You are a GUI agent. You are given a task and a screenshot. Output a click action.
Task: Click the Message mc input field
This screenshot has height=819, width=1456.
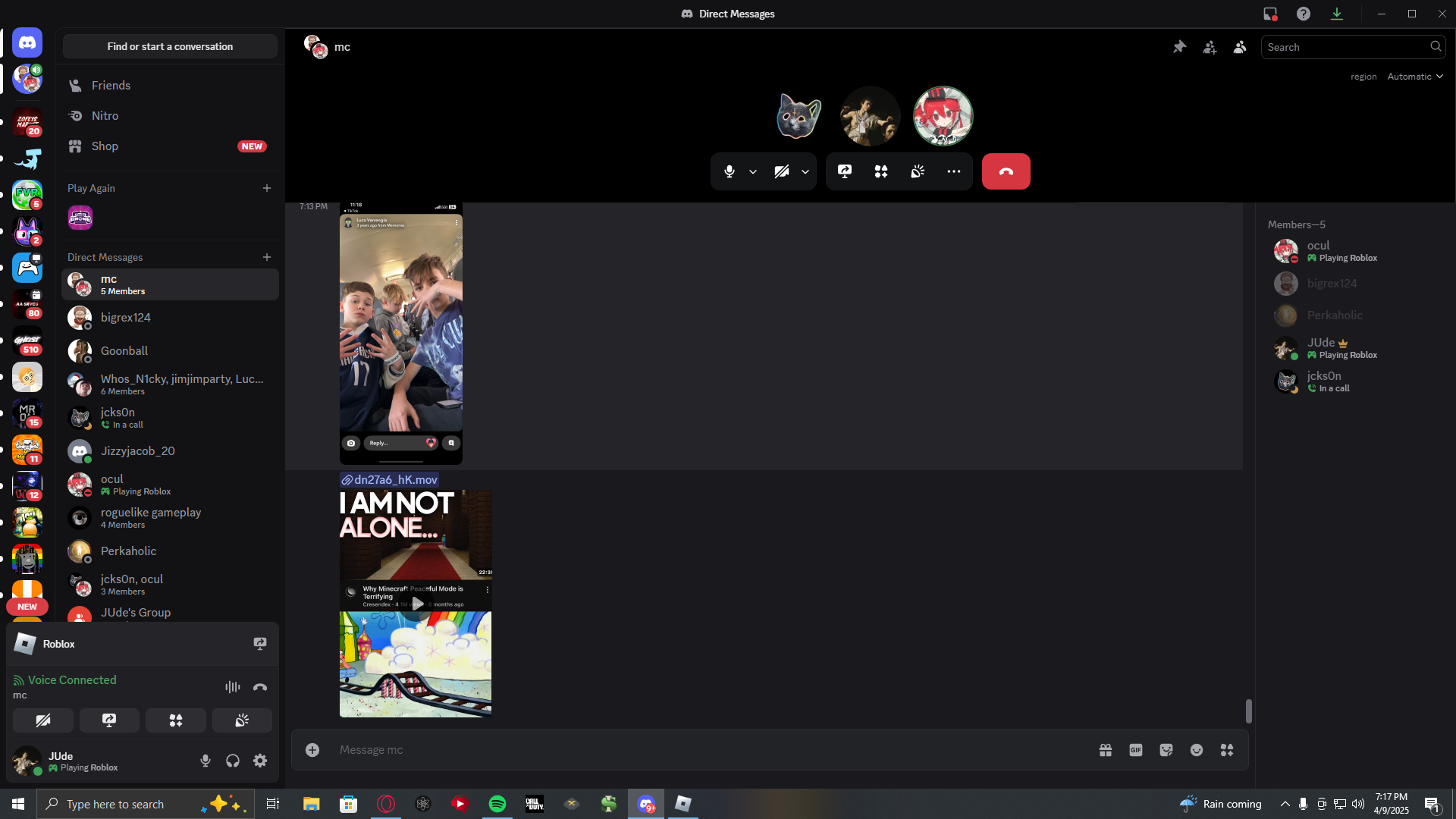pyautogui.click(x=705, y=750)
